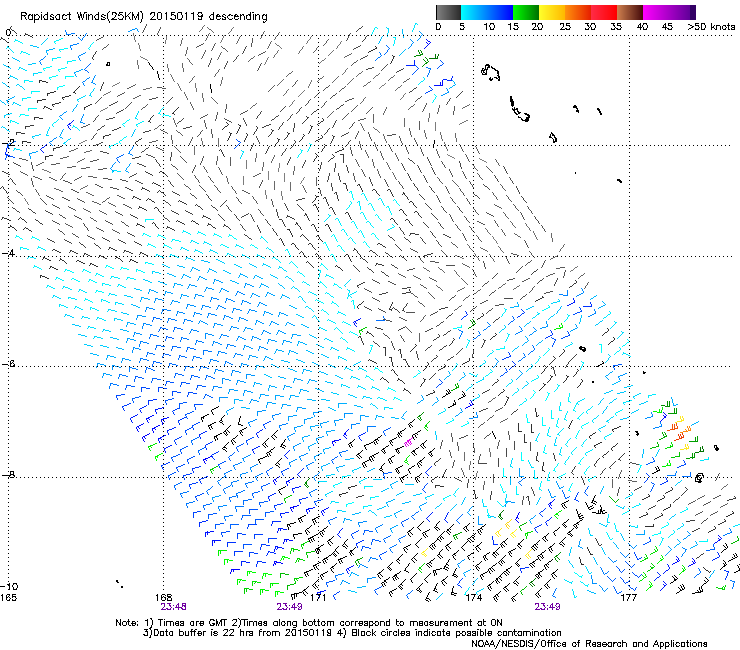Screen dimensions: 740x650
Task: Click the '-6' latitude axis label
Action: 8,364
